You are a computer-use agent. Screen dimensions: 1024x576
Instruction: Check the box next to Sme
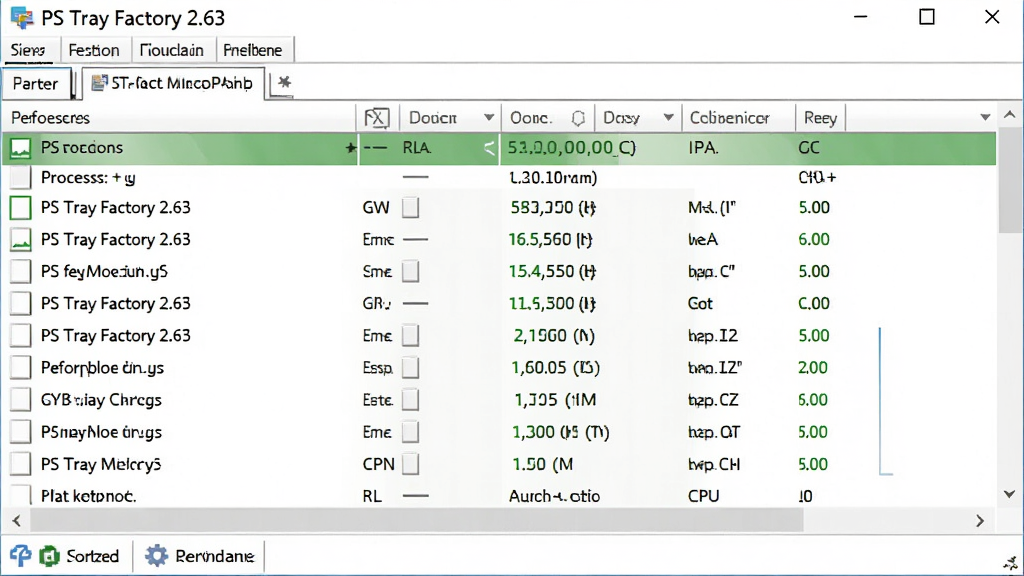411,271
